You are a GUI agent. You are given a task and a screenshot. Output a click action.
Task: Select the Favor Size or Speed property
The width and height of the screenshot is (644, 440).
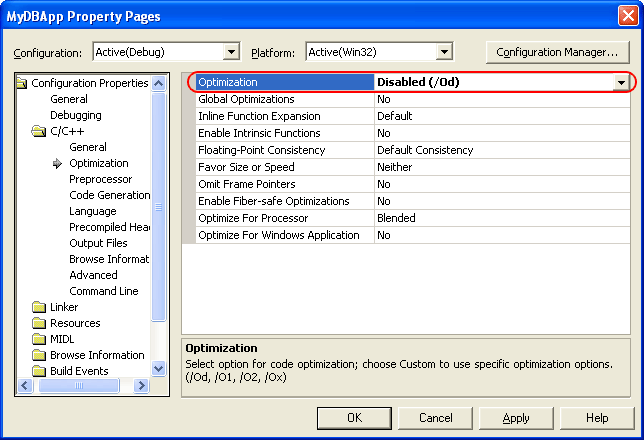pyautogui.click(x=246, y=167)
